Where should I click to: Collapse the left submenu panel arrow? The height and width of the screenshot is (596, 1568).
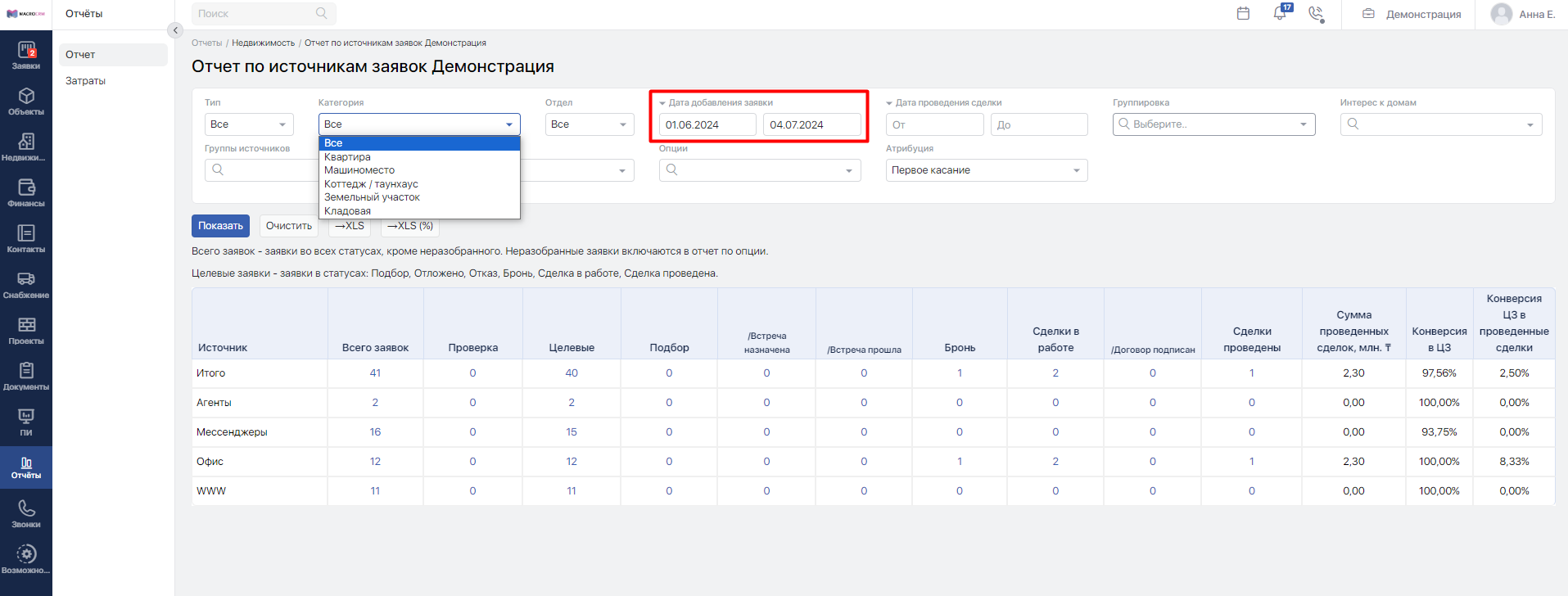[x=175, y=30]
